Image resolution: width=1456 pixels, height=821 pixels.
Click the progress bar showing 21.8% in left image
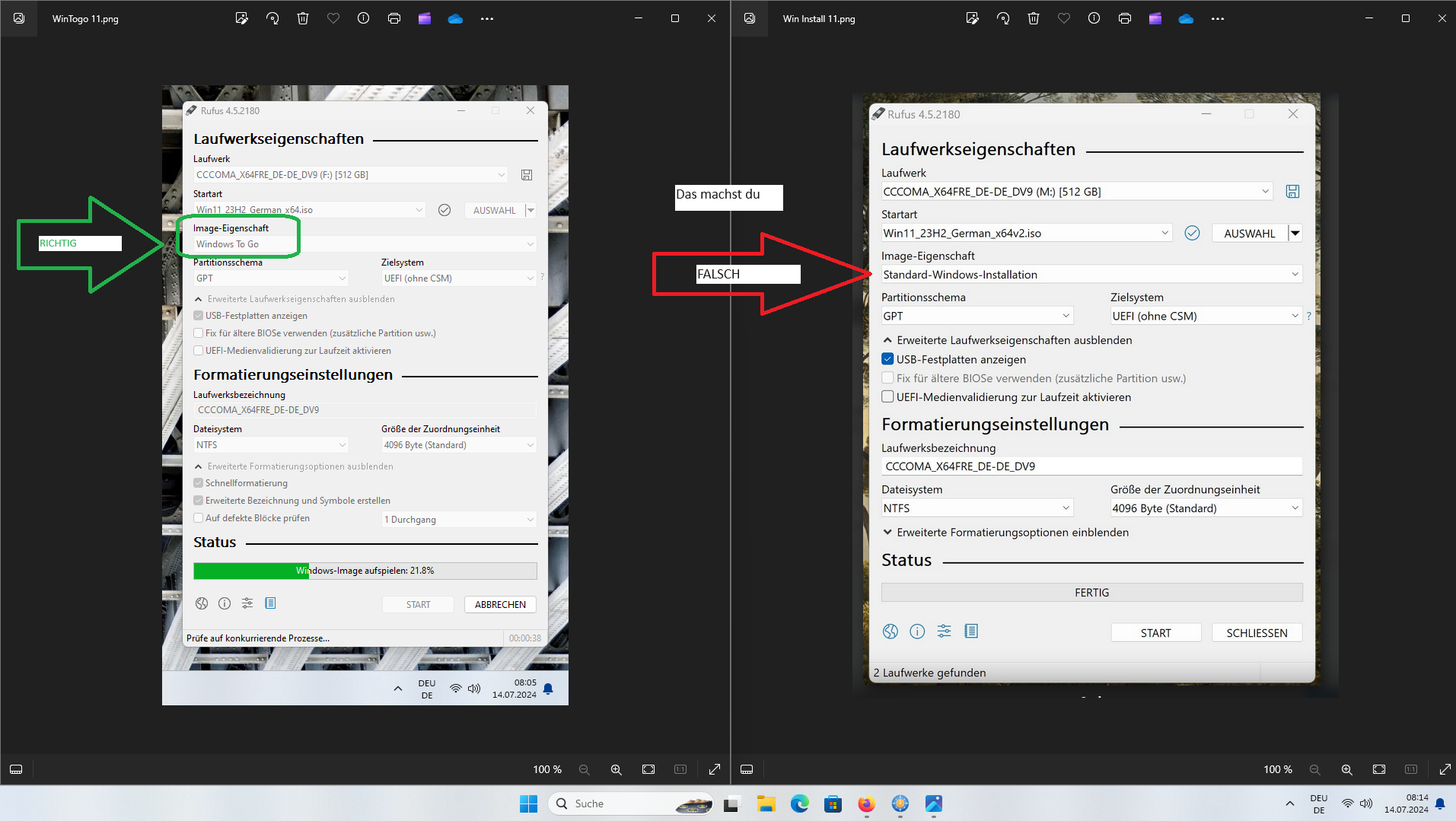click(x=365, y=571)
